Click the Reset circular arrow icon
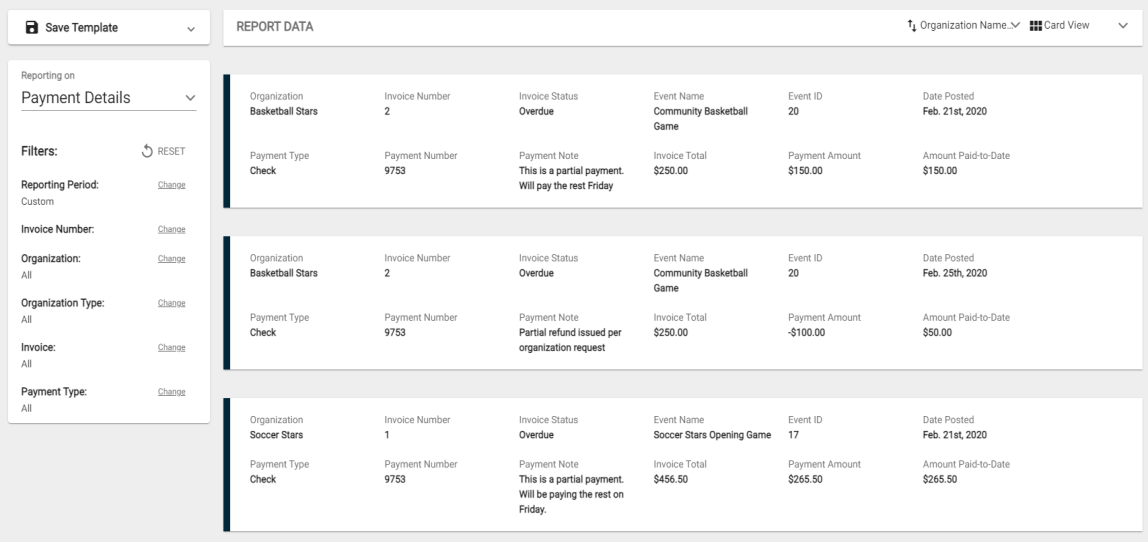The image size is (1148, 542). tap(147, 151)
